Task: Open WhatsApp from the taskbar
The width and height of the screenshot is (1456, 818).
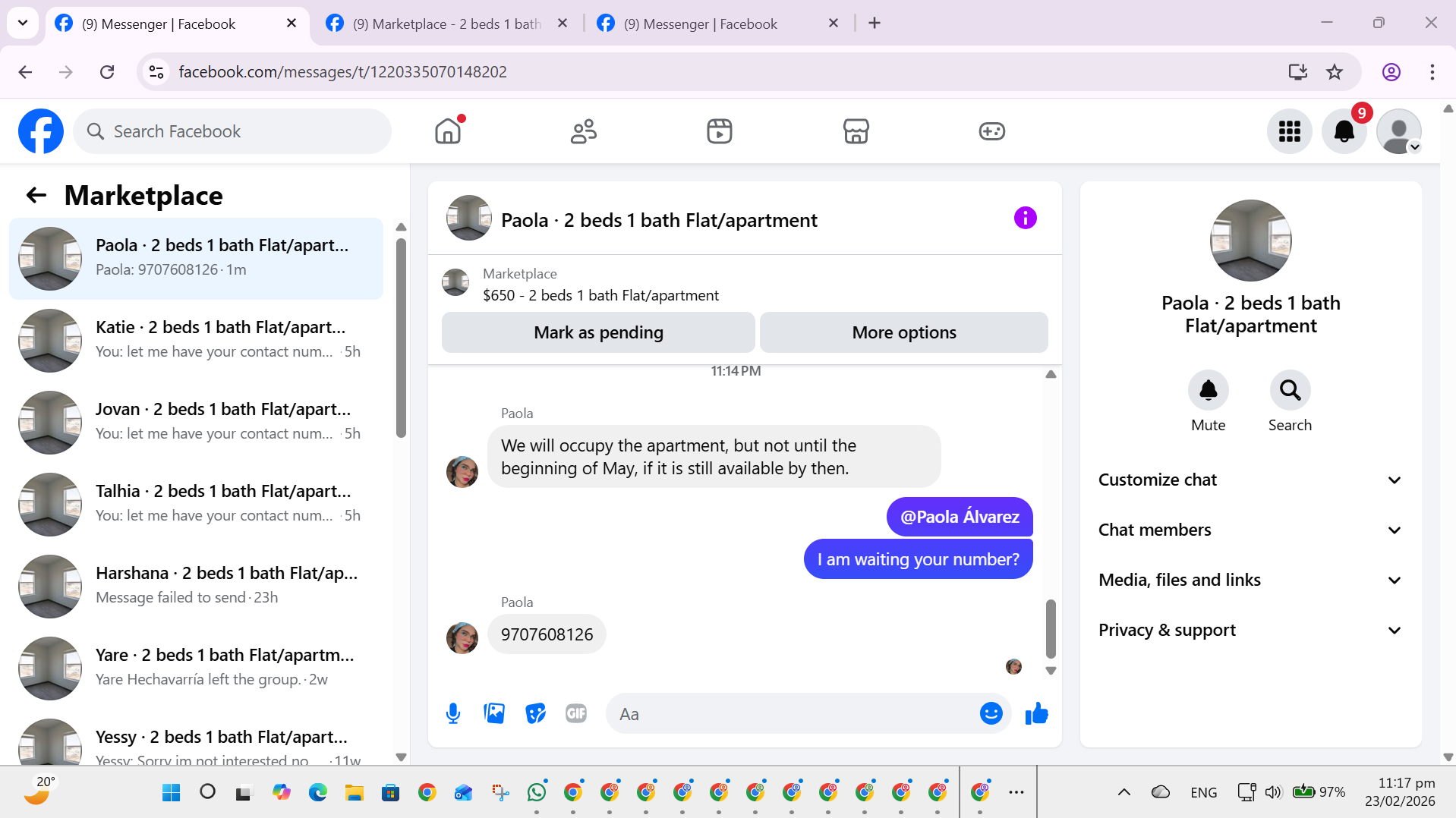Action: click(x=537, y=792)
